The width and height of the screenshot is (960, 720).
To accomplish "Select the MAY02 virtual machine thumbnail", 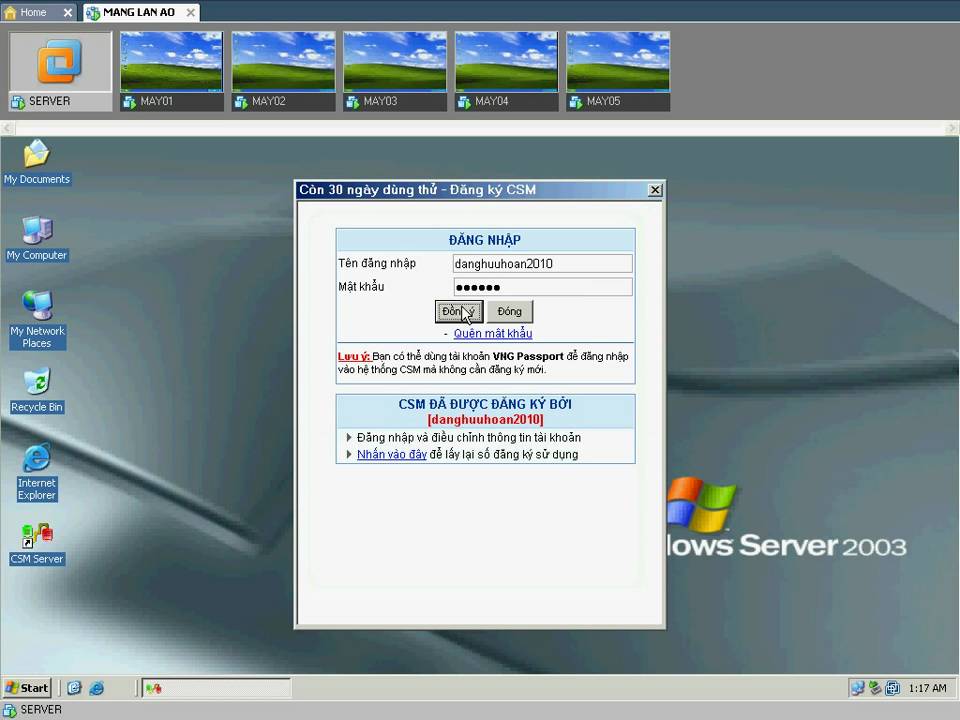I will pyautogui.click(x=283, y=72).
